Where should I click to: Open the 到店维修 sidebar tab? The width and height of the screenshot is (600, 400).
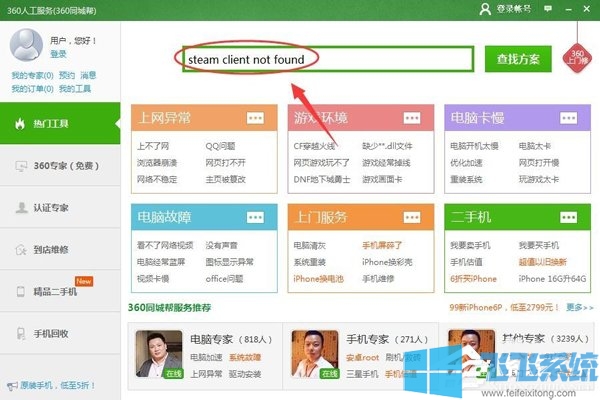pyautogui.click(x=52, y=250)
